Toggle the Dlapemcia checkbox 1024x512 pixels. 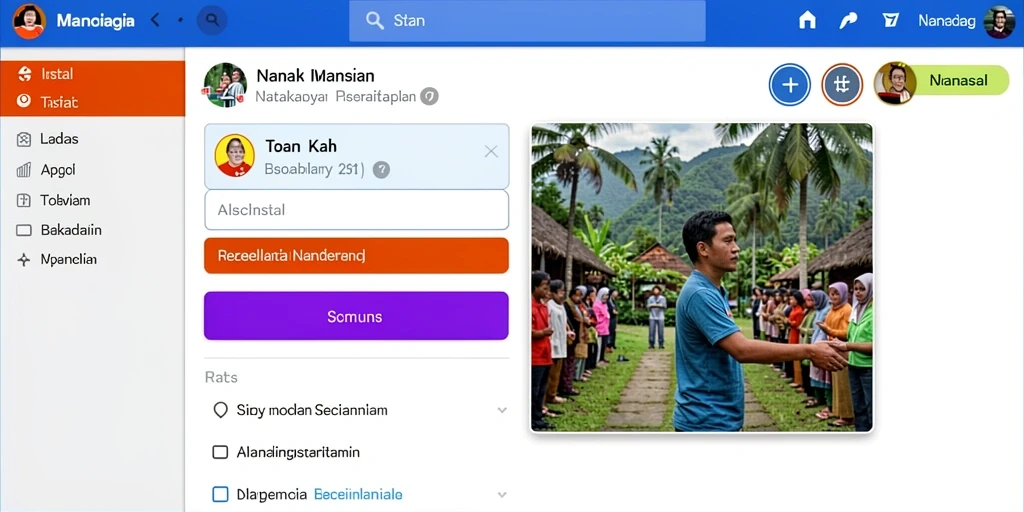(221, 494)
